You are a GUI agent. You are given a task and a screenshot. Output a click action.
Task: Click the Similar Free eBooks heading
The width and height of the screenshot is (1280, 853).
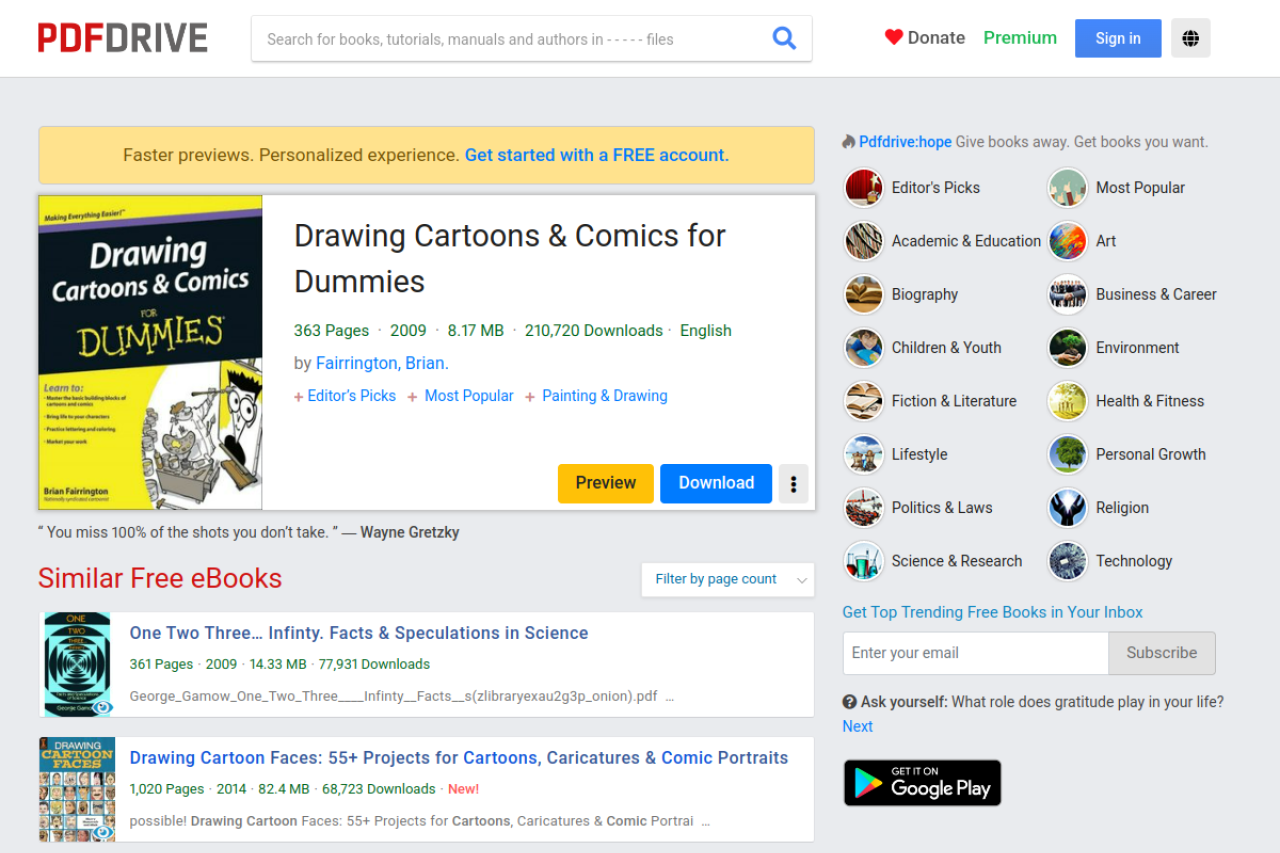tap(160, 578)
